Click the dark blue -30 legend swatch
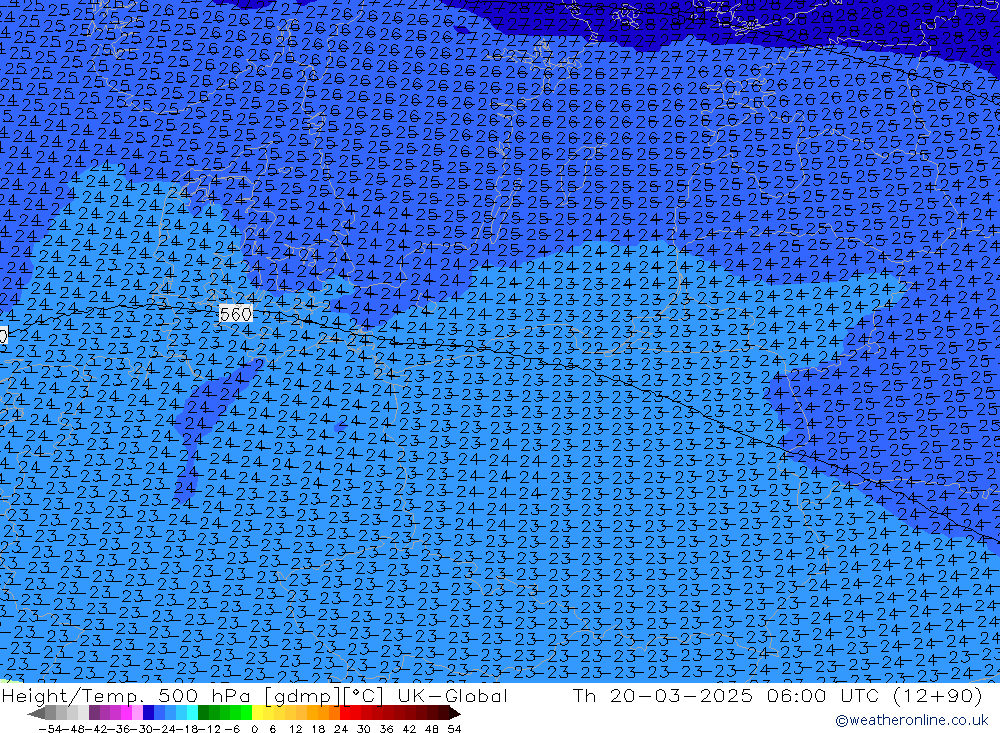Screen dimensions: 1000x733 (148, 713)
